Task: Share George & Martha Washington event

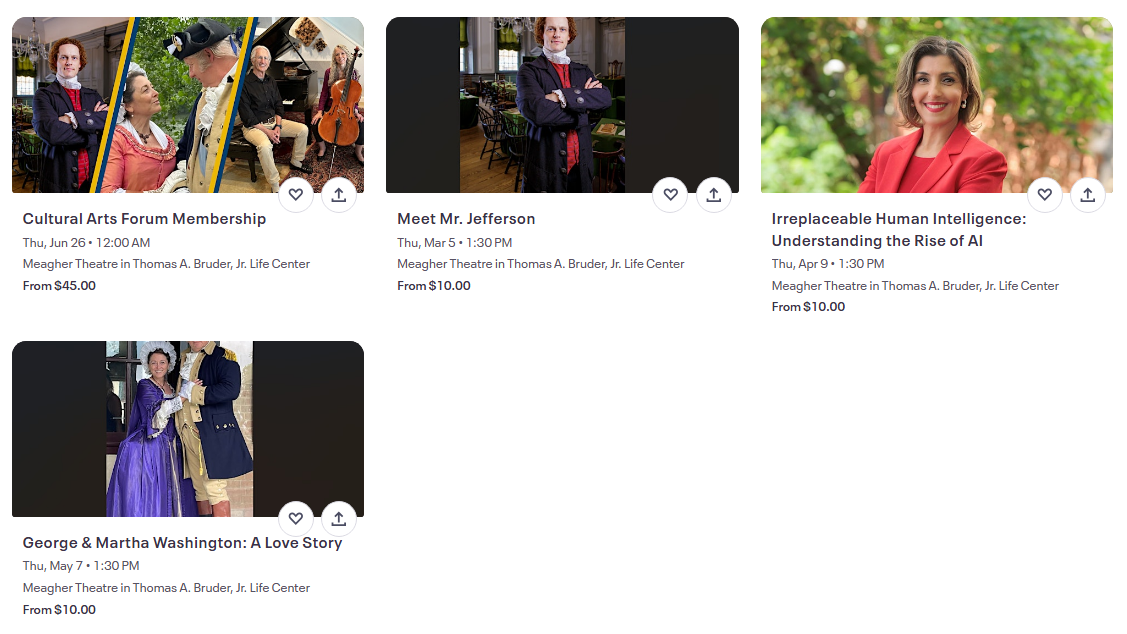Action: (339, 518)
